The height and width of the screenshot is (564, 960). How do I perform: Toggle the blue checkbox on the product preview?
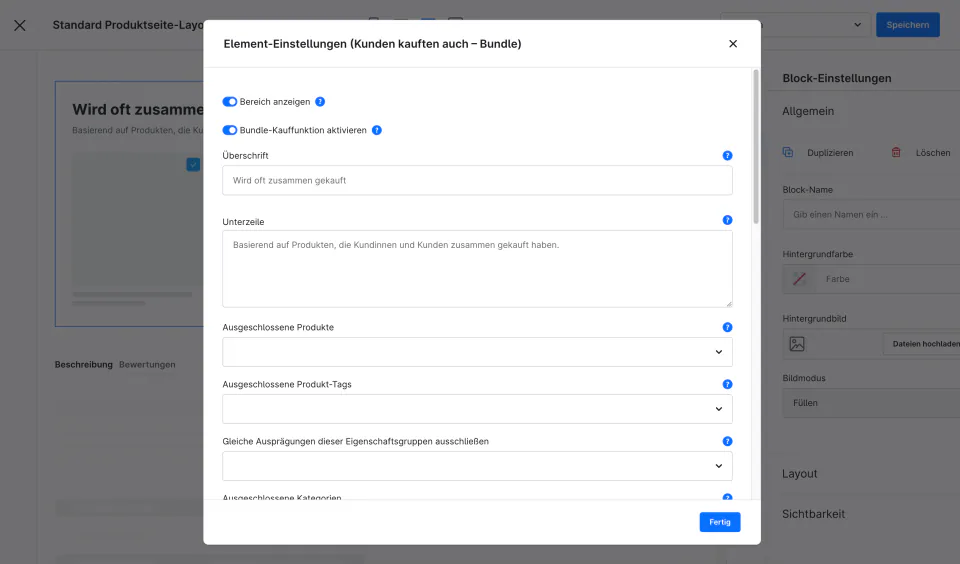coord(193,165)
